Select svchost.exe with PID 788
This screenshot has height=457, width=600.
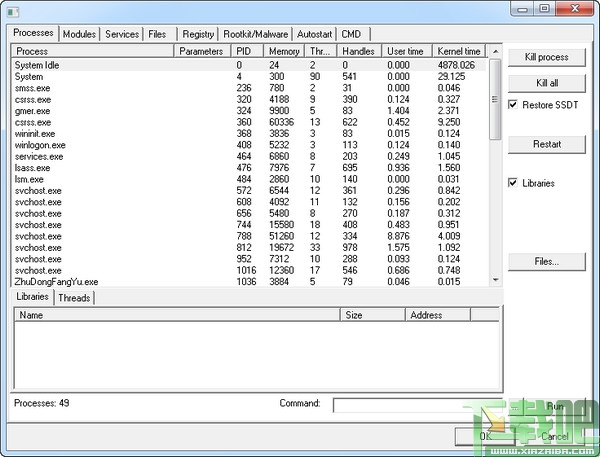pyautogui.click(x=250, y=236)
